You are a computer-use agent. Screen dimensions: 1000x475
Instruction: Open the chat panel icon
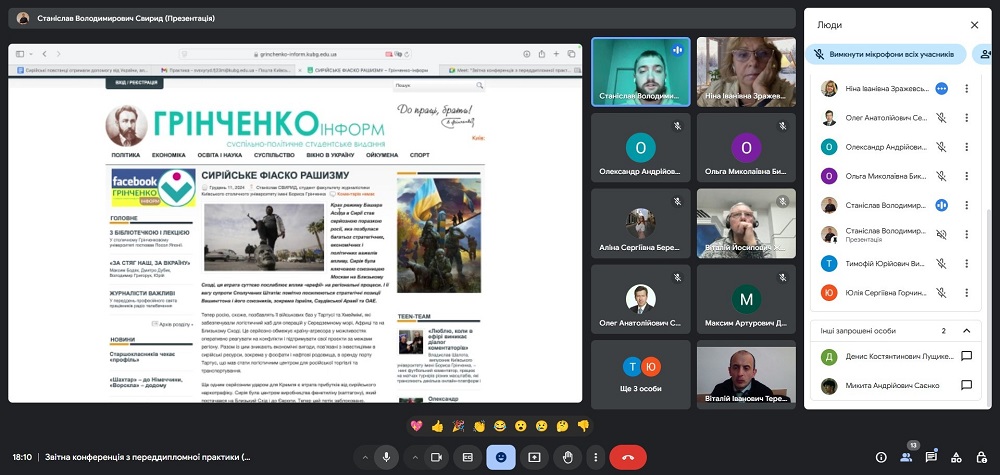tap(931, 457)
